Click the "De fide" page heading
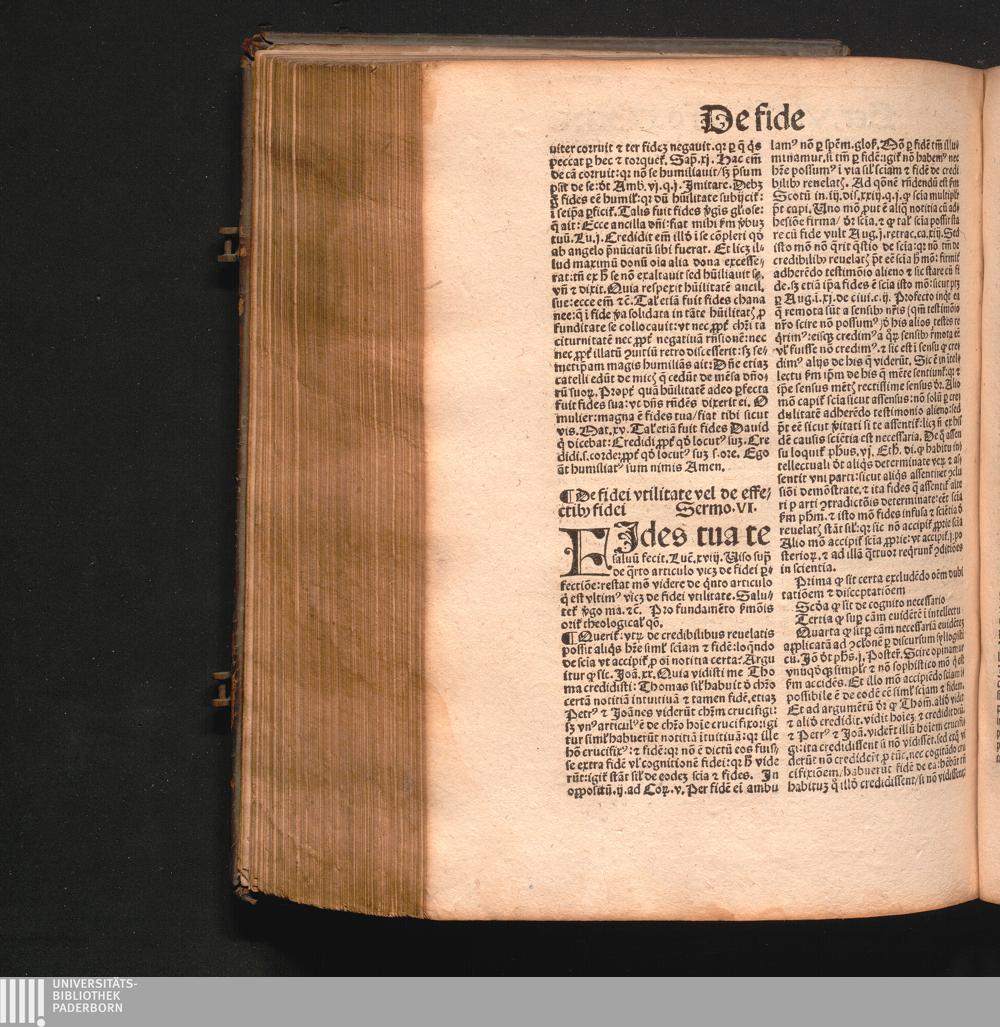 pos(752,119)
